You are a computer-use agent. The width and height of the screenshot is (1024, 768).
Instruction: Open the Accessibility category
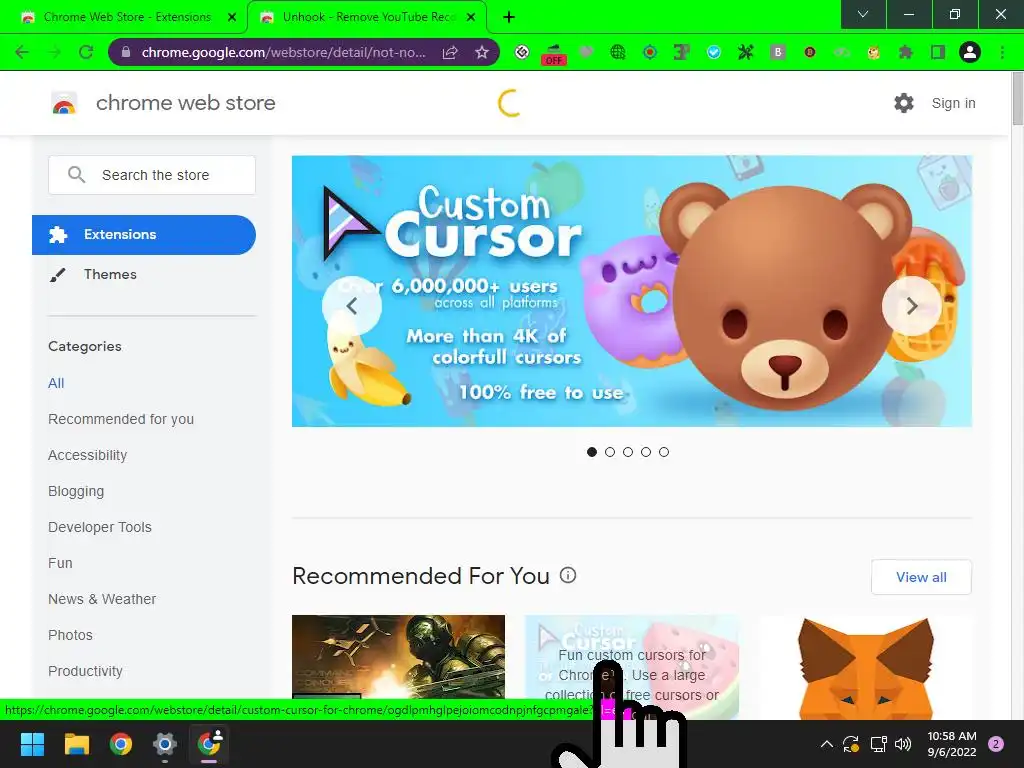pyautogui.click(x=88, y=455)
